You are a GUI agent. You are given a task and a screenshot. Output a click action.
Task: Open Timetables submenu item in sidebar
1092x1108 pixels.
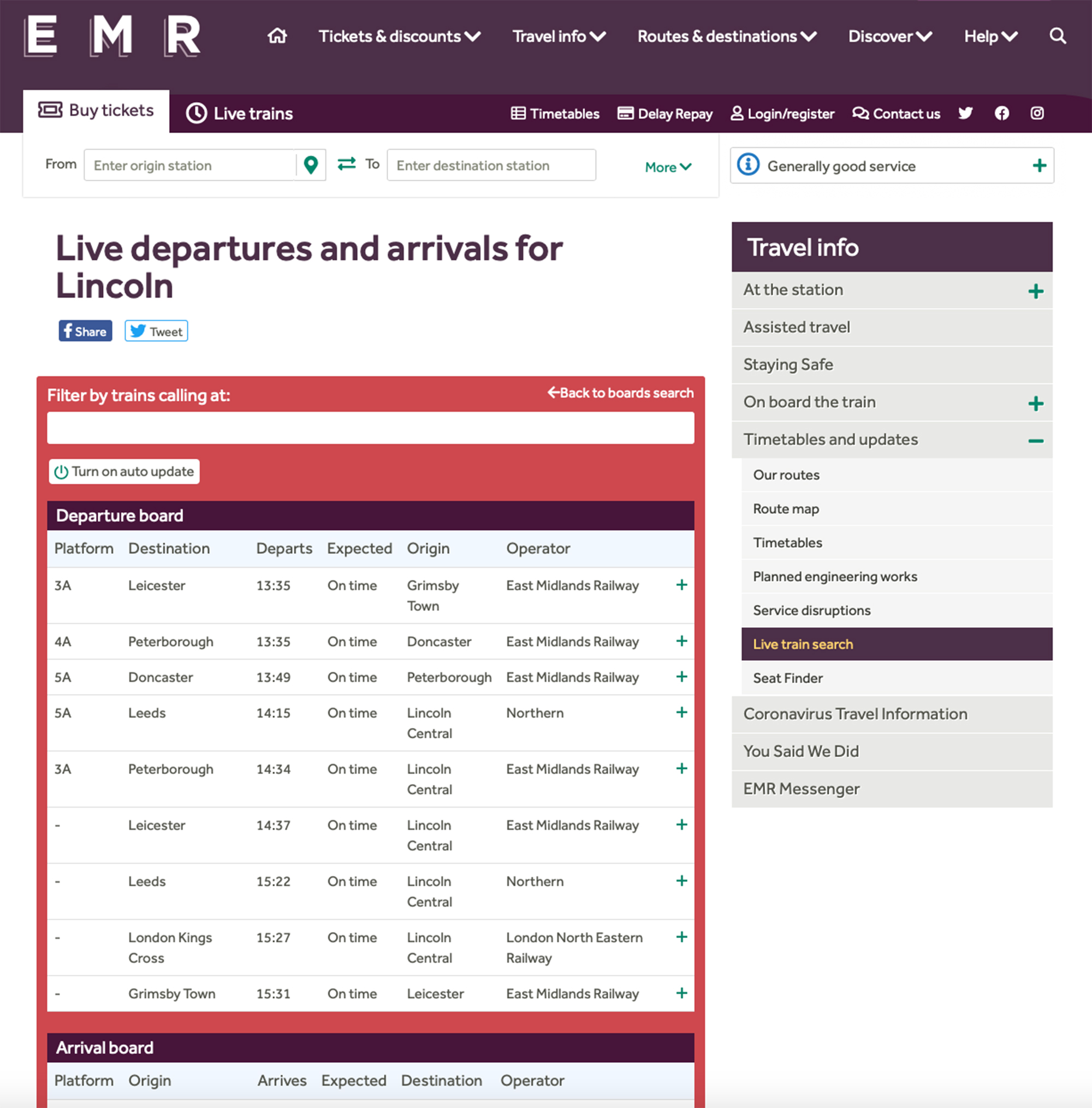897,542
